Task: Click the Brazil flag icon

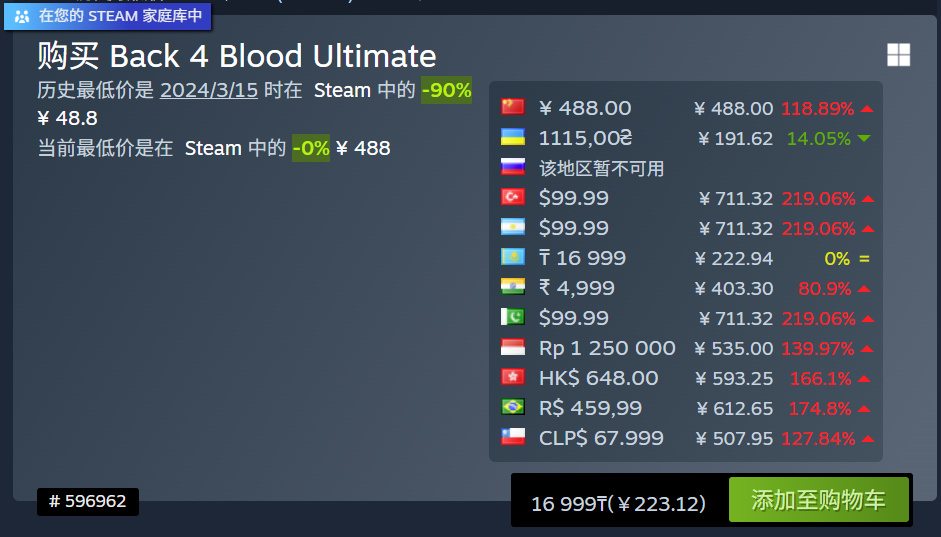Action: tap(512, 407)
